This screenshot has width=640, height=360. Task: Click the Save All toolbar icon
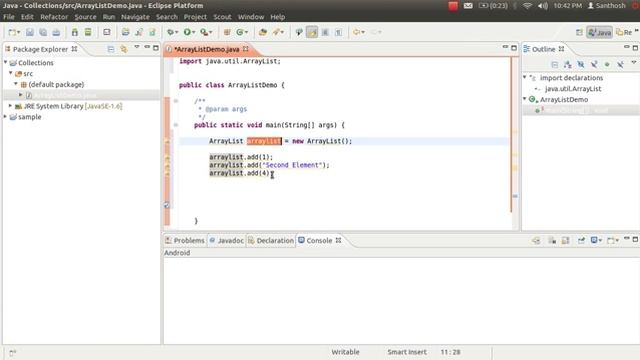43,32
